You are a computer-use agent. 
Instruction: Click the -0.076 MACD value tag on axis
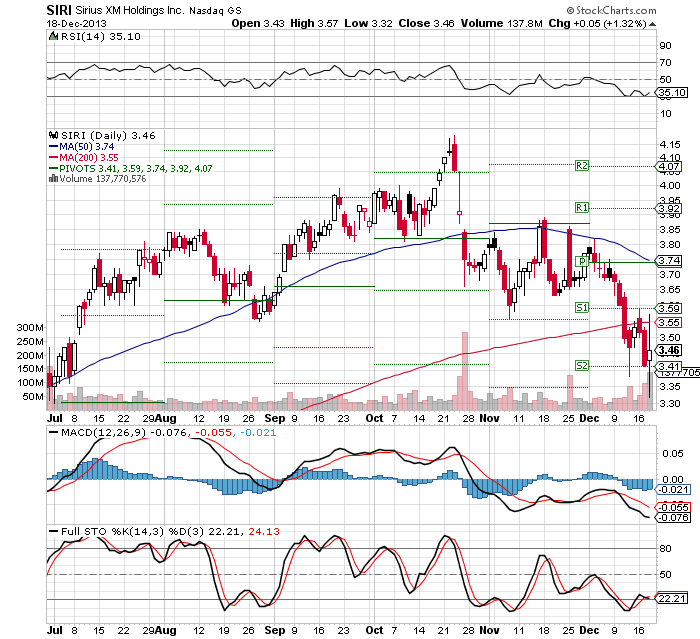(x=673, y=518)
